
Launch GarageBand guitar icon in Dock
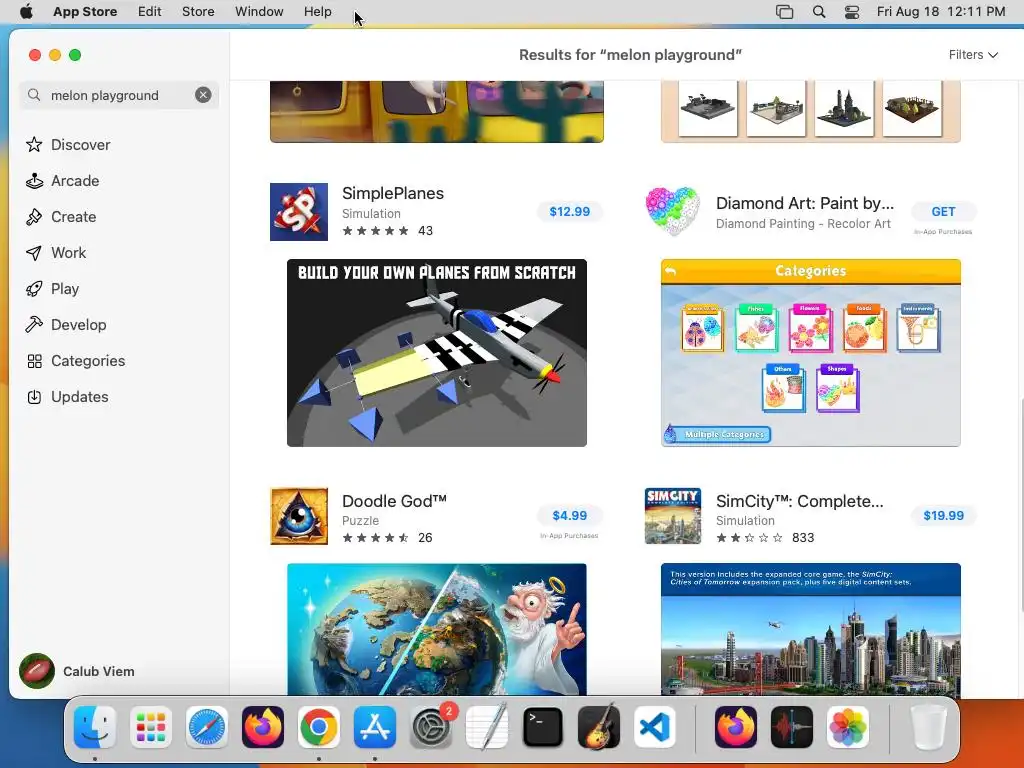pos(599,727)
